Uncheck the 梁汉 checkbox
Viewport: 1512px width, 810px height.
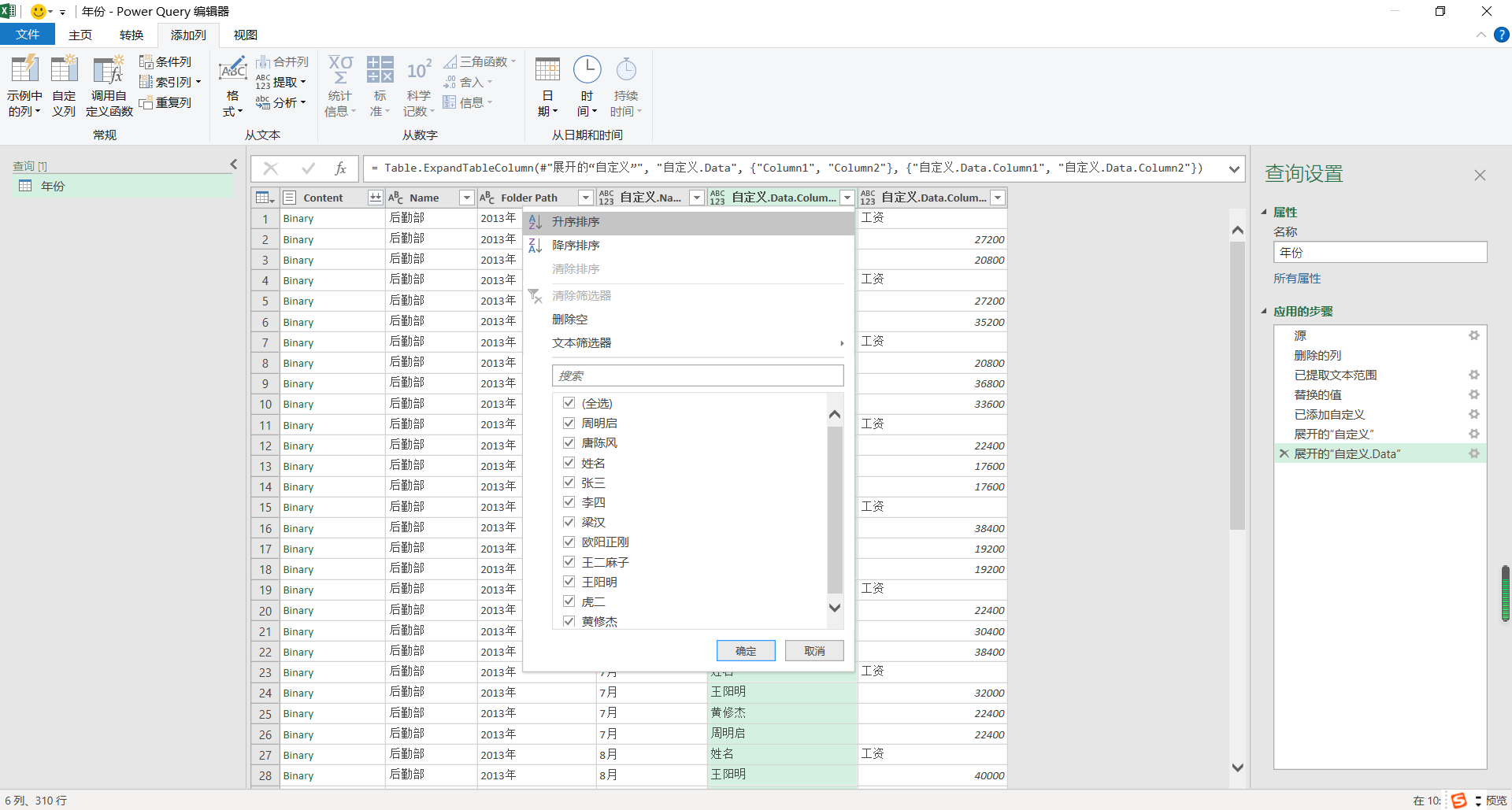click(569, 522)
